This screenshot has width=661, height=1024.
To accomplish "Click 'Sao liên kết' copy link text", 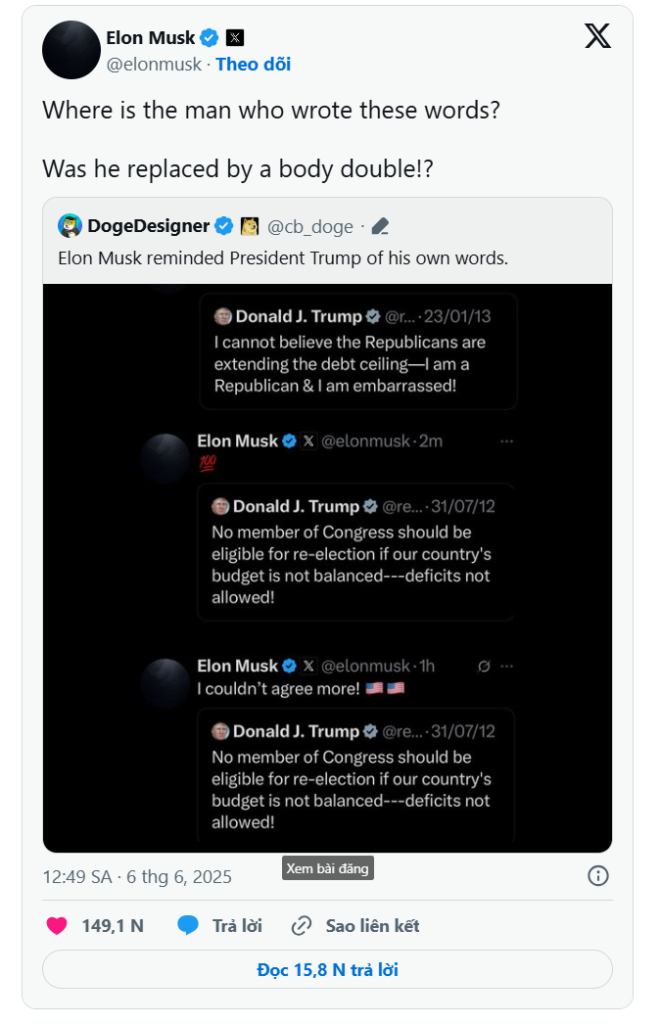I will point(372,925).
